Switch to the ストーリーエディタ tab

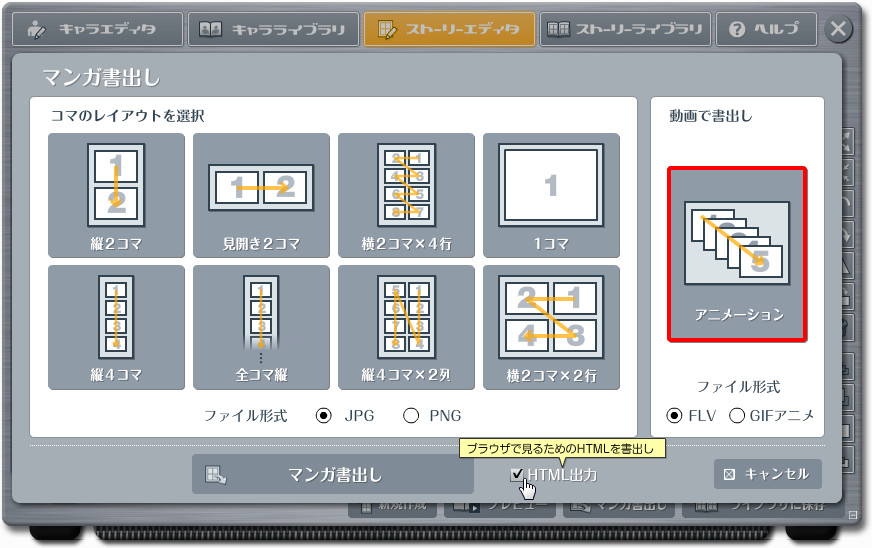(449, 29)
